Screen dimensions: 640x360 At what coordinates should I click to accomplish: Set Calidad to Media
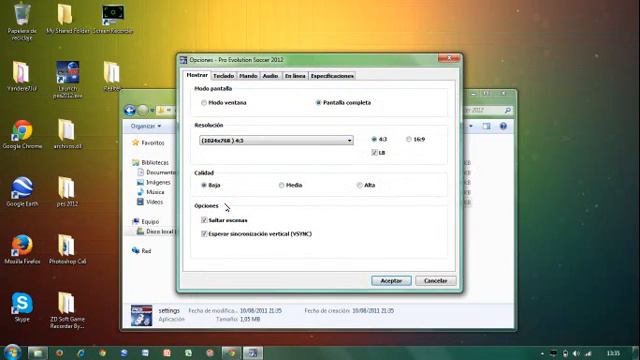[281, 185]
